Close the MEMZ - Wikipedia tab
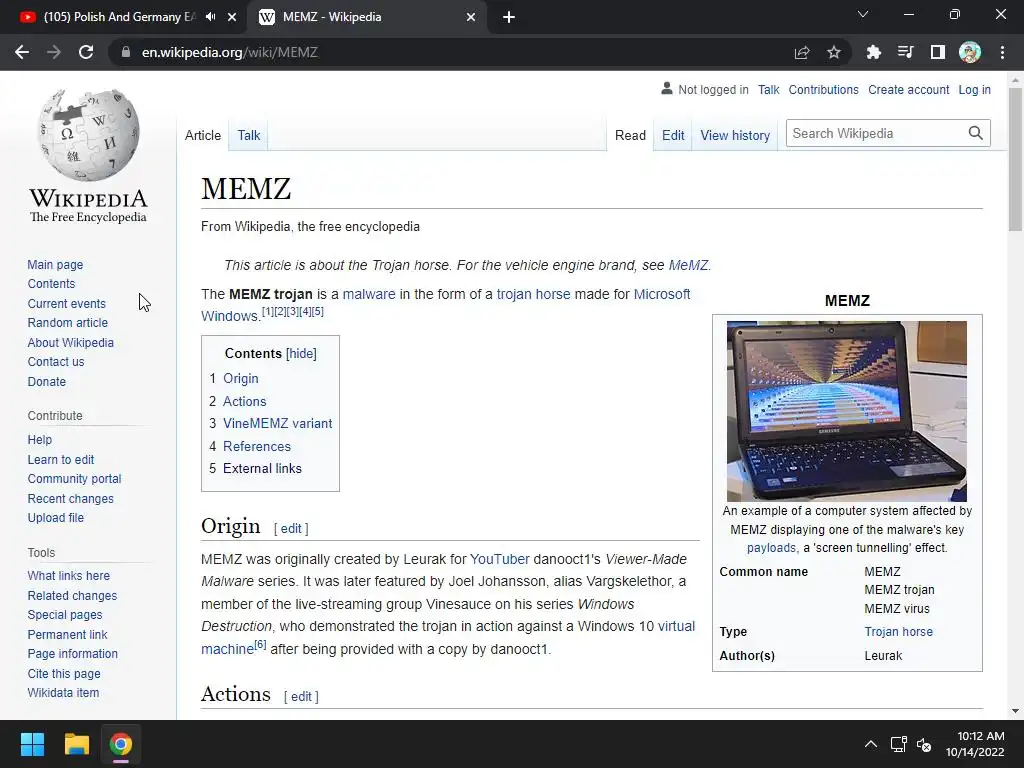 coord(471,17)
